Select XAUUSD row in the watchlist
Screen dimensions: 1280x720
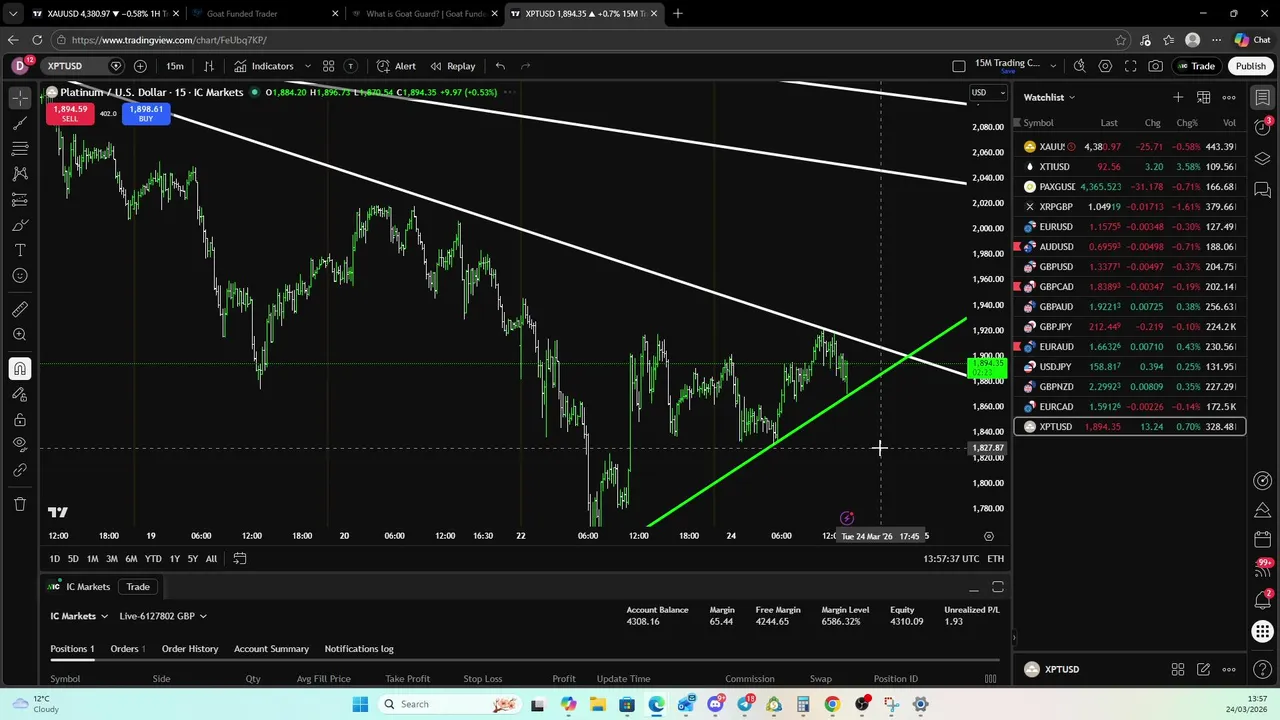(x=1130, y=147)
